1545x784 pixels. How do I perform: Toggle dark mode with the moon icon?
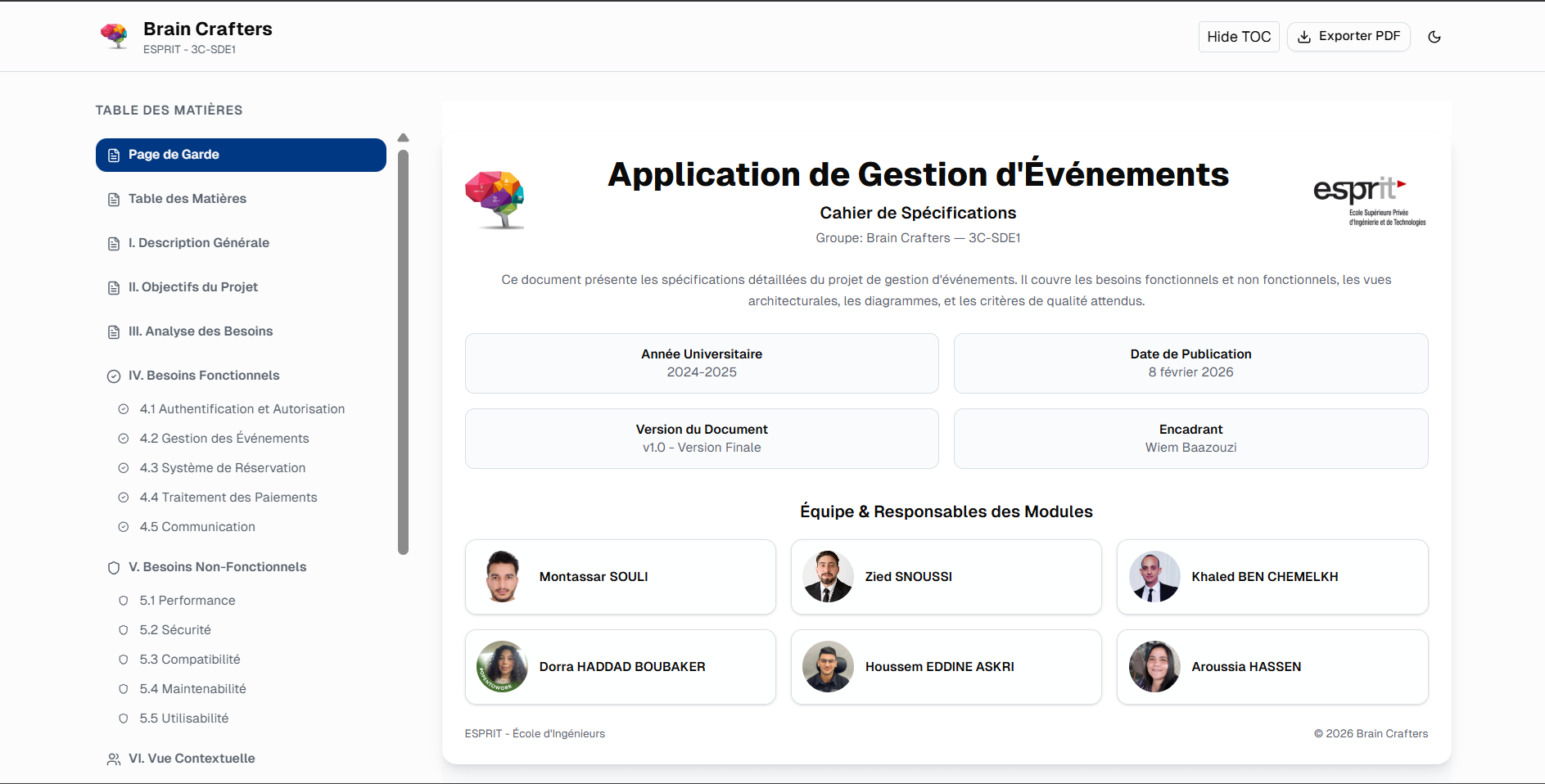pyautogui.click(x=1435, y=37)
